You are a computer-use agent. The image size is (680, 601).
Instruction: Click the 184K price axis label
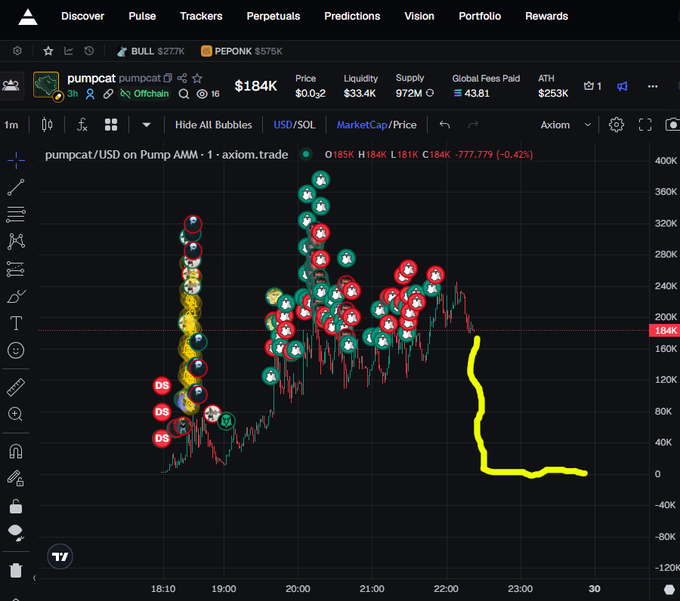tap(664, 331)
